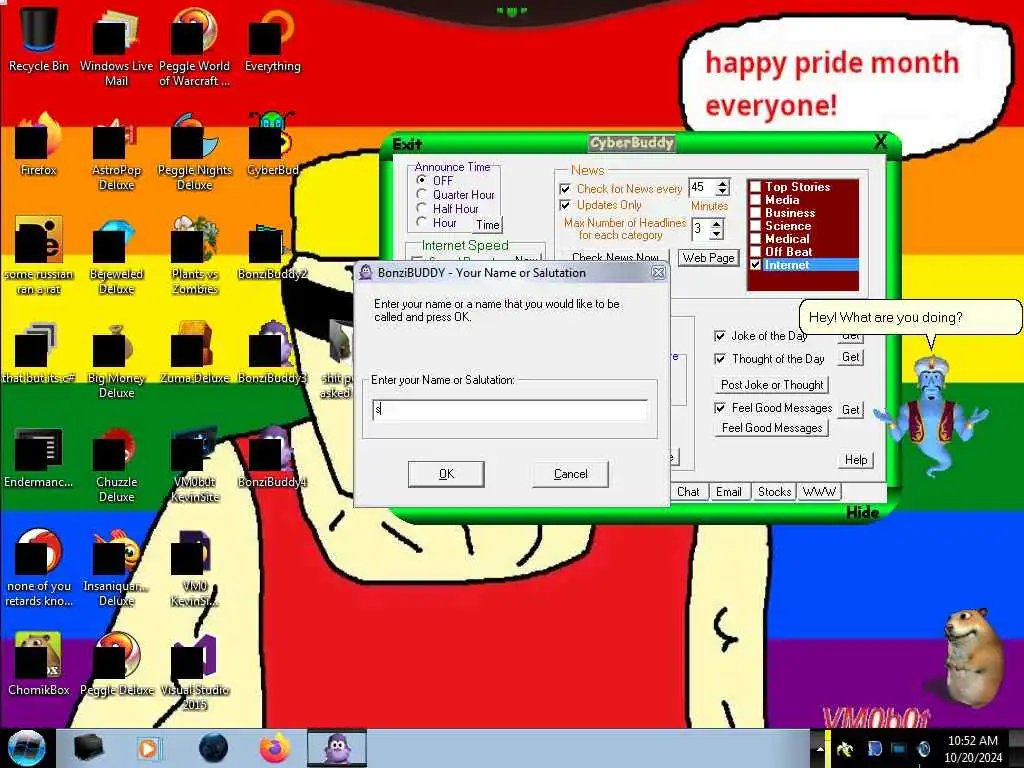1024x768 pixels.
Task: Select AstroPop Deluxe desktop icon
Action: coord(116,152)
